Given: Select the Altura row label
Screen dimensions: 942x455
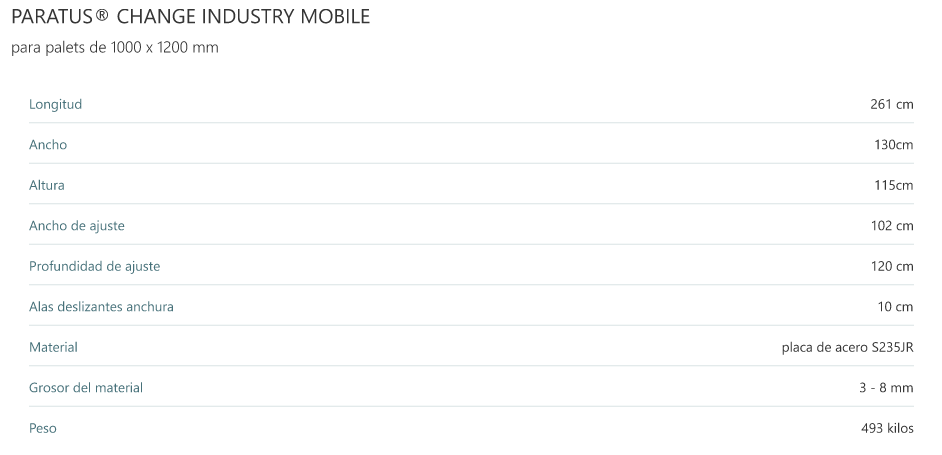Looking at the screenshot, I should 47,185.
